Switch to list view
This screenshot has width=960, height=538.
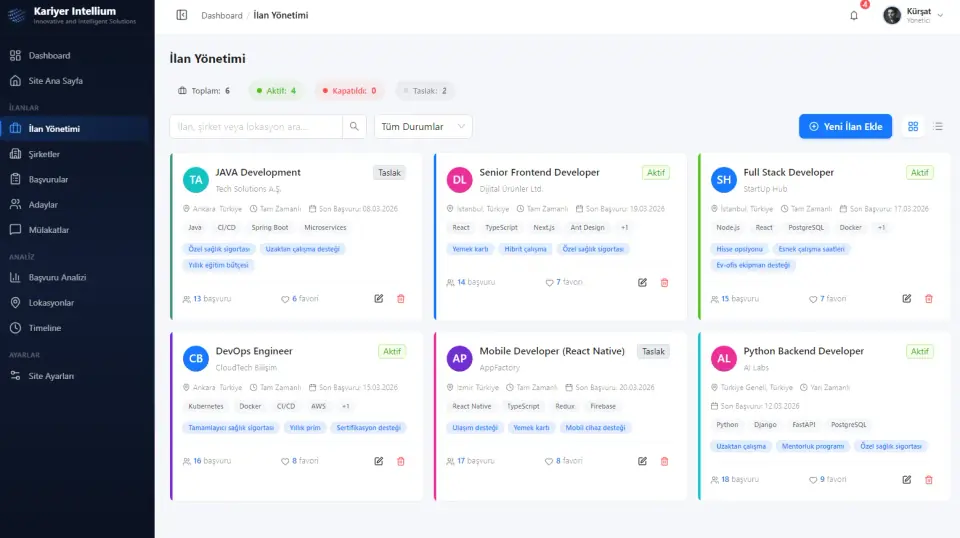(937, 127)
